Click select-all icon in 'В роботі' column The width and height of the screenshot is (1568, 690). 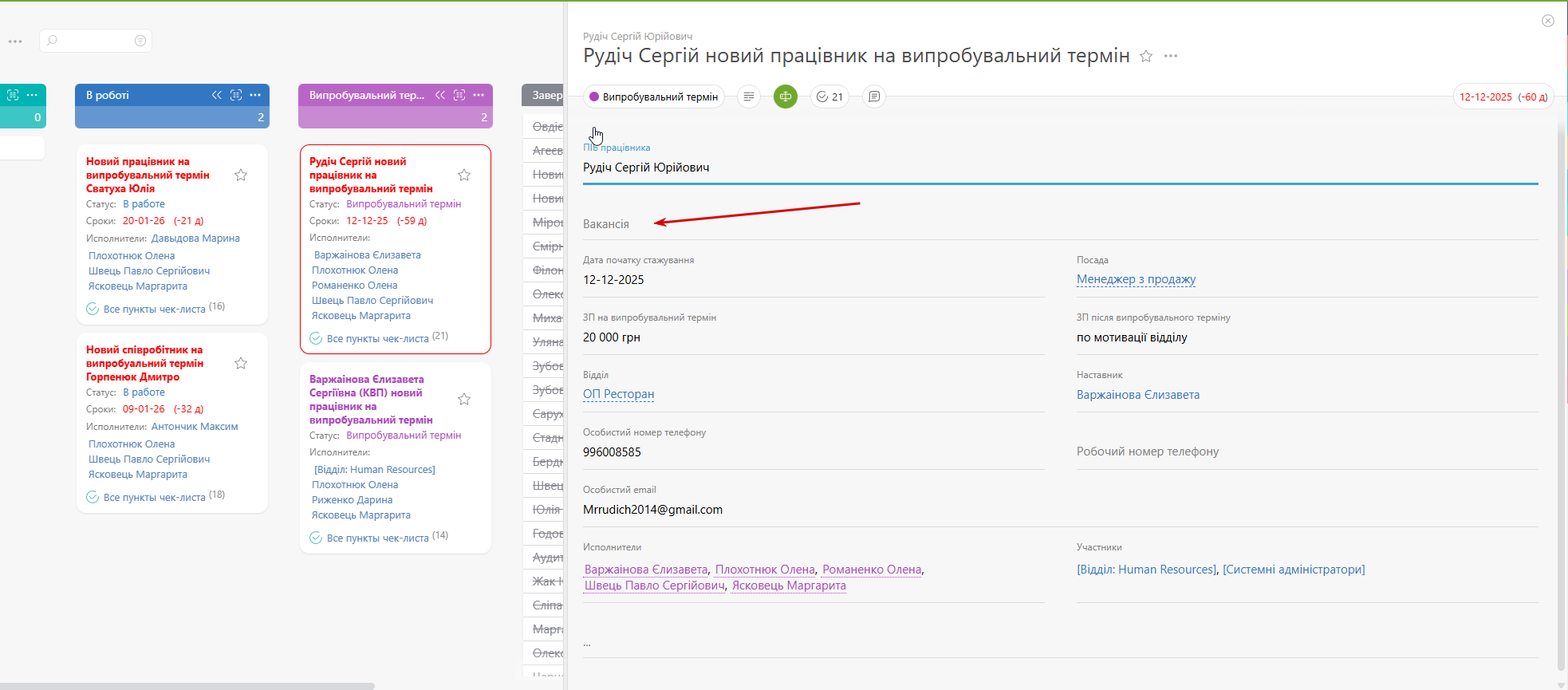click(x=236, y=95)
